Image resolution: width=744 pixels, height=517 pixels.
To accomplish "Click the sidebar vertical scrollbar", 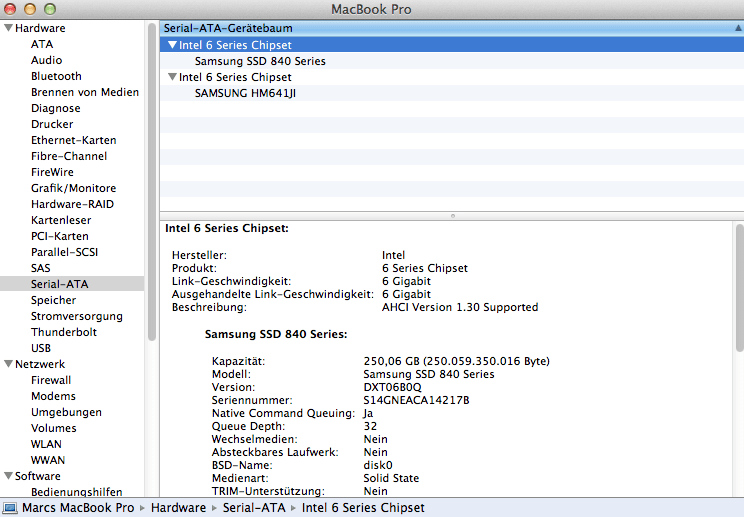I will coord(152,182).
